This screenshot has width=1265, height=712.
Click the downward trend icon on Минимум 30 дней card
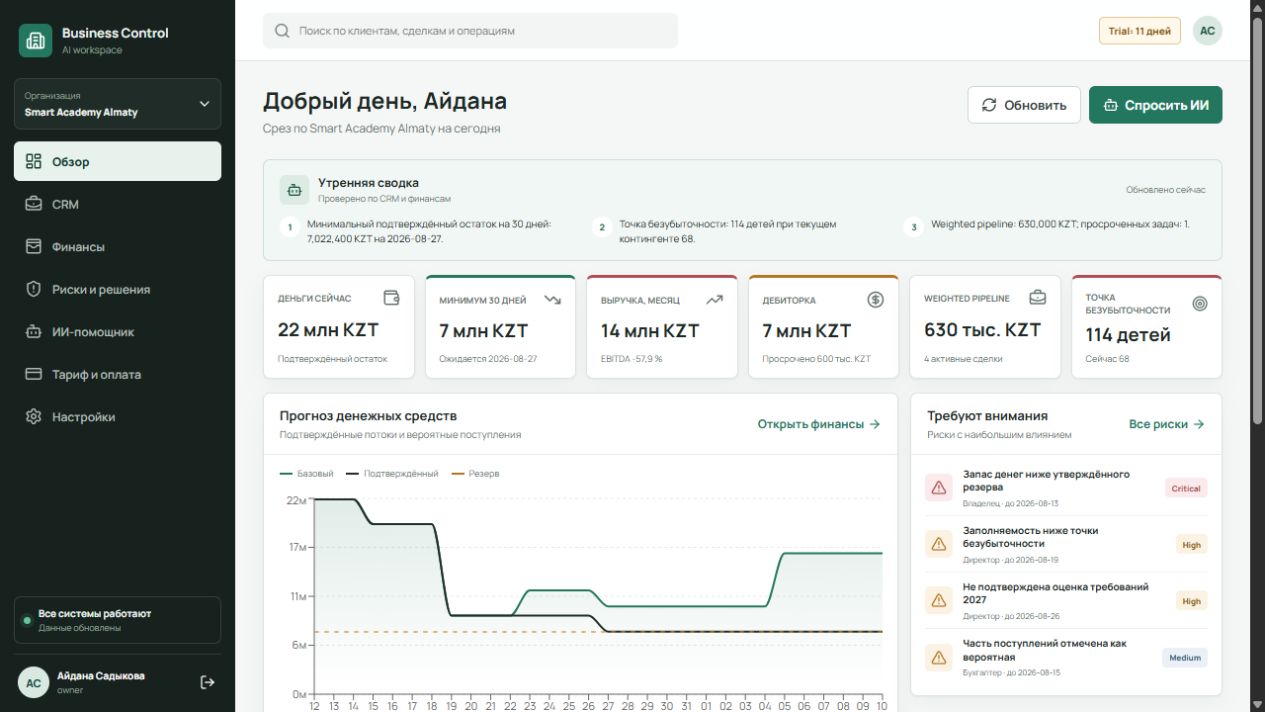(553, 299)
